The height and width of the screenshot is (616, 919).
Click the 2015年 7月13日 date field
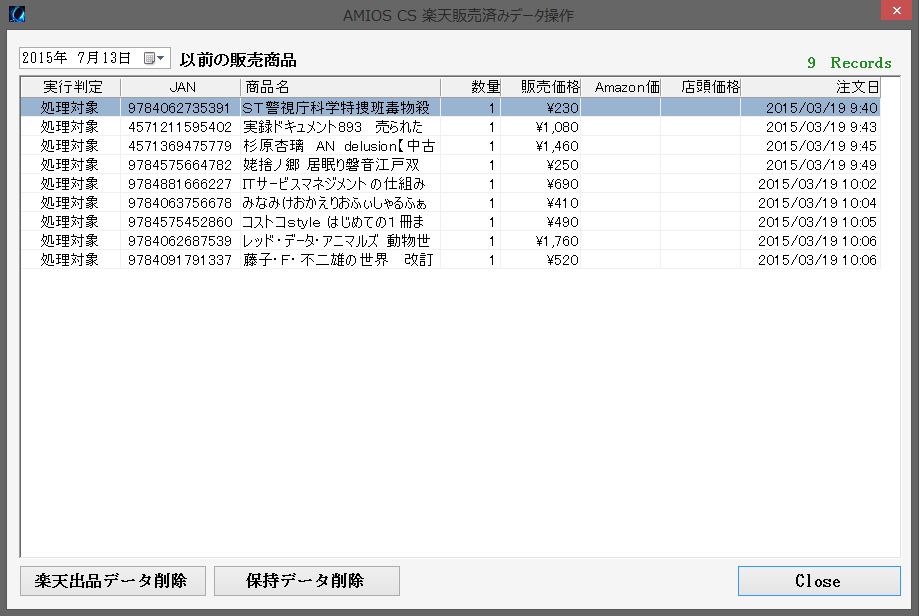pyautogui.click(x=94, y=58)
